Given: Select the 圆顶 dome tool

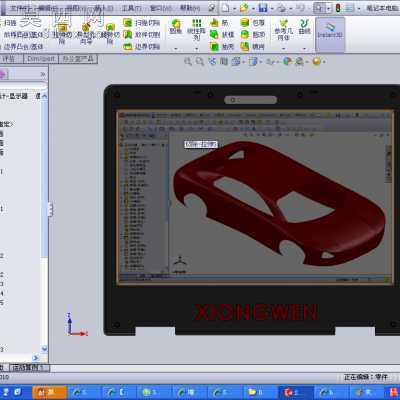Looking at the screenshot, I should [253, 35].
